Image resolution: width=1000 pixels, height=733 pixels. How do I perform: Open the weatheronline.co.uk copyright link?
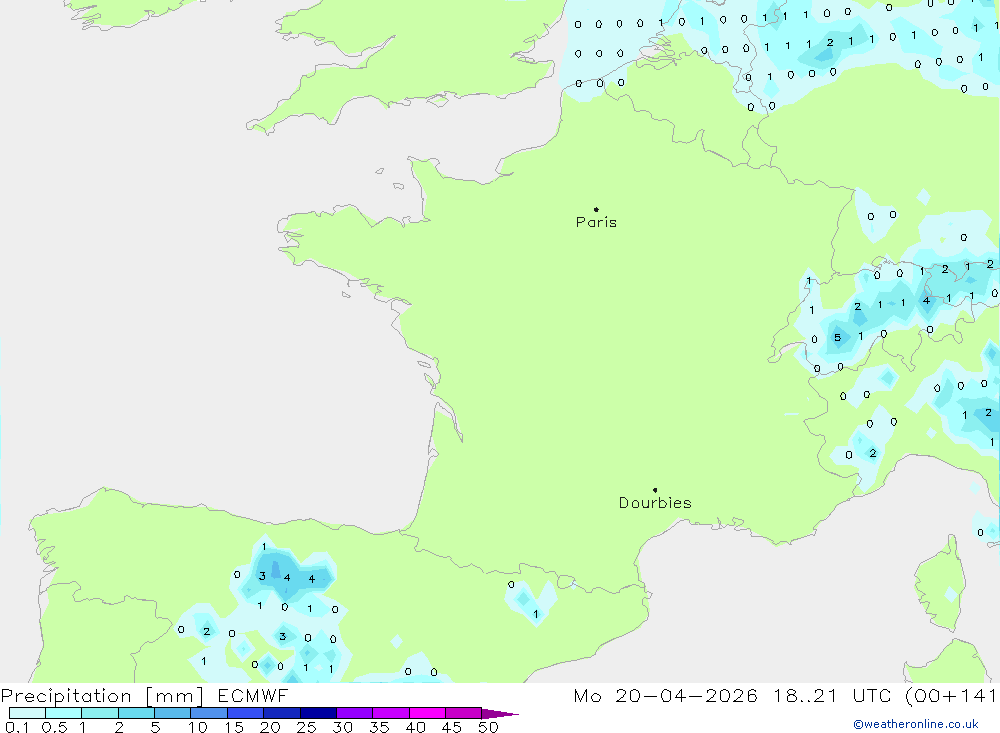coord(916,724)
